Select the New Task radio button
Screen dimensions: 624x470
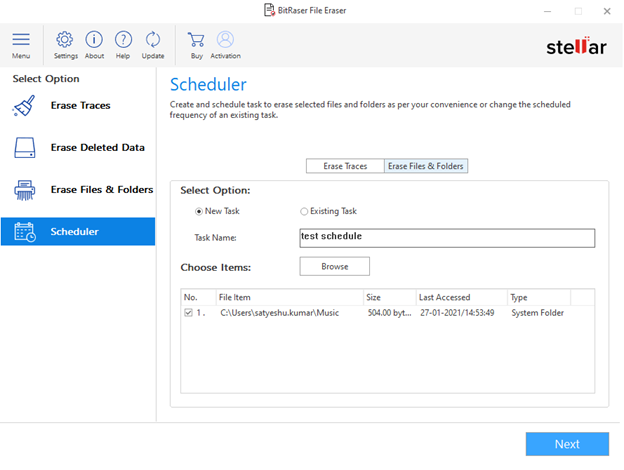pyautogui.click(x=199, y=212)
